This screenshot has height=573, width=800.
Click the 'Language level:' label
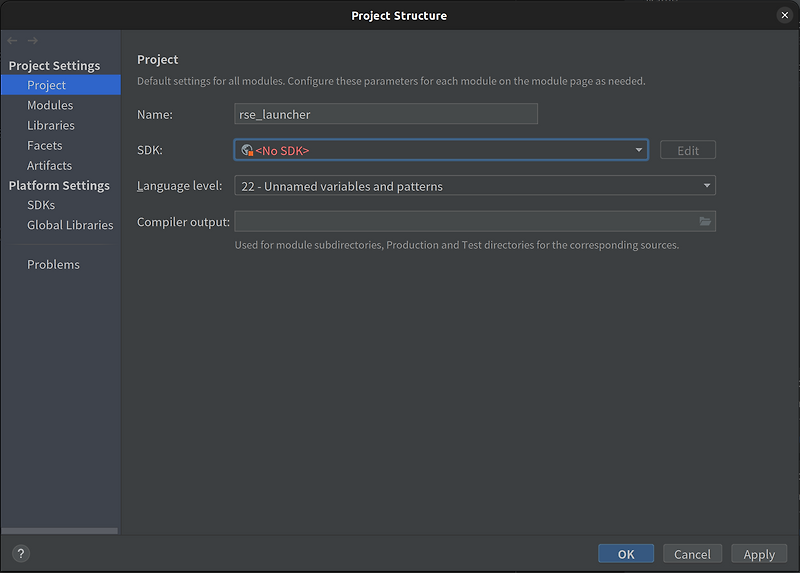click(x=180, y=186)
